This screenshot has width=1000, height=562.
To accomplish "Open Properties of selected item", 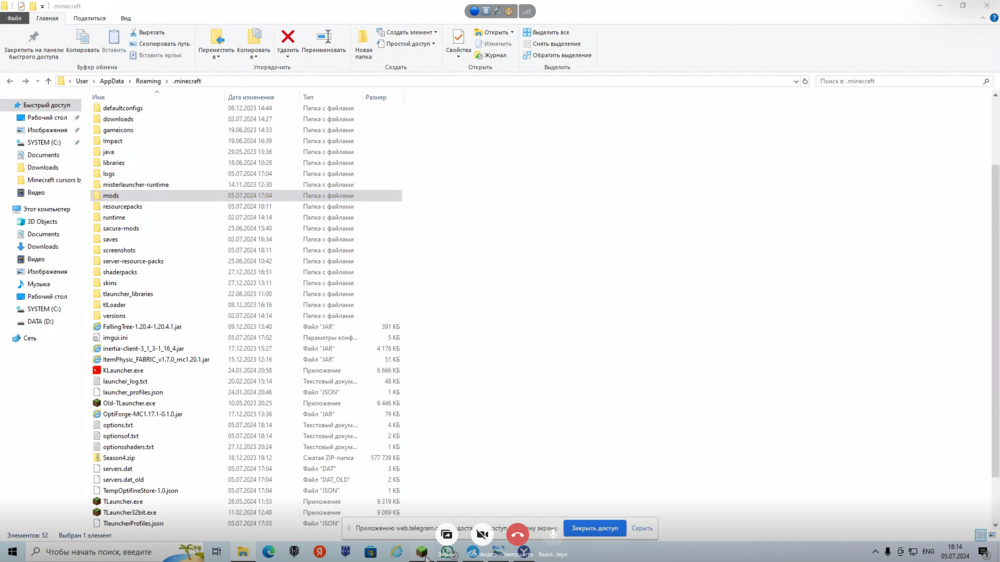I will tap(458, 43).
